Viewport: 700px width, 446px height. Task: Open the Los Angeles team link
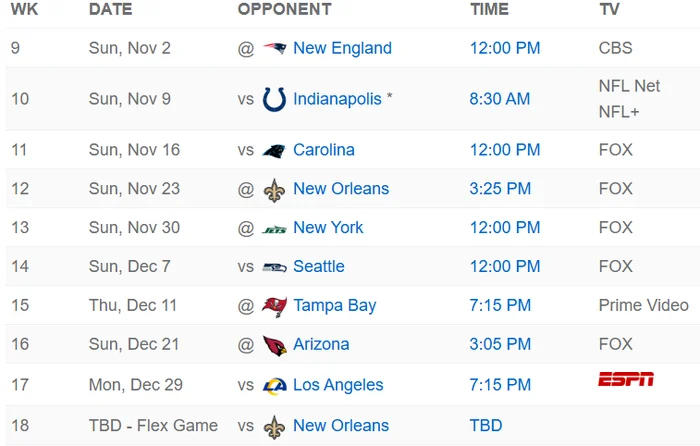click(338, 385)
